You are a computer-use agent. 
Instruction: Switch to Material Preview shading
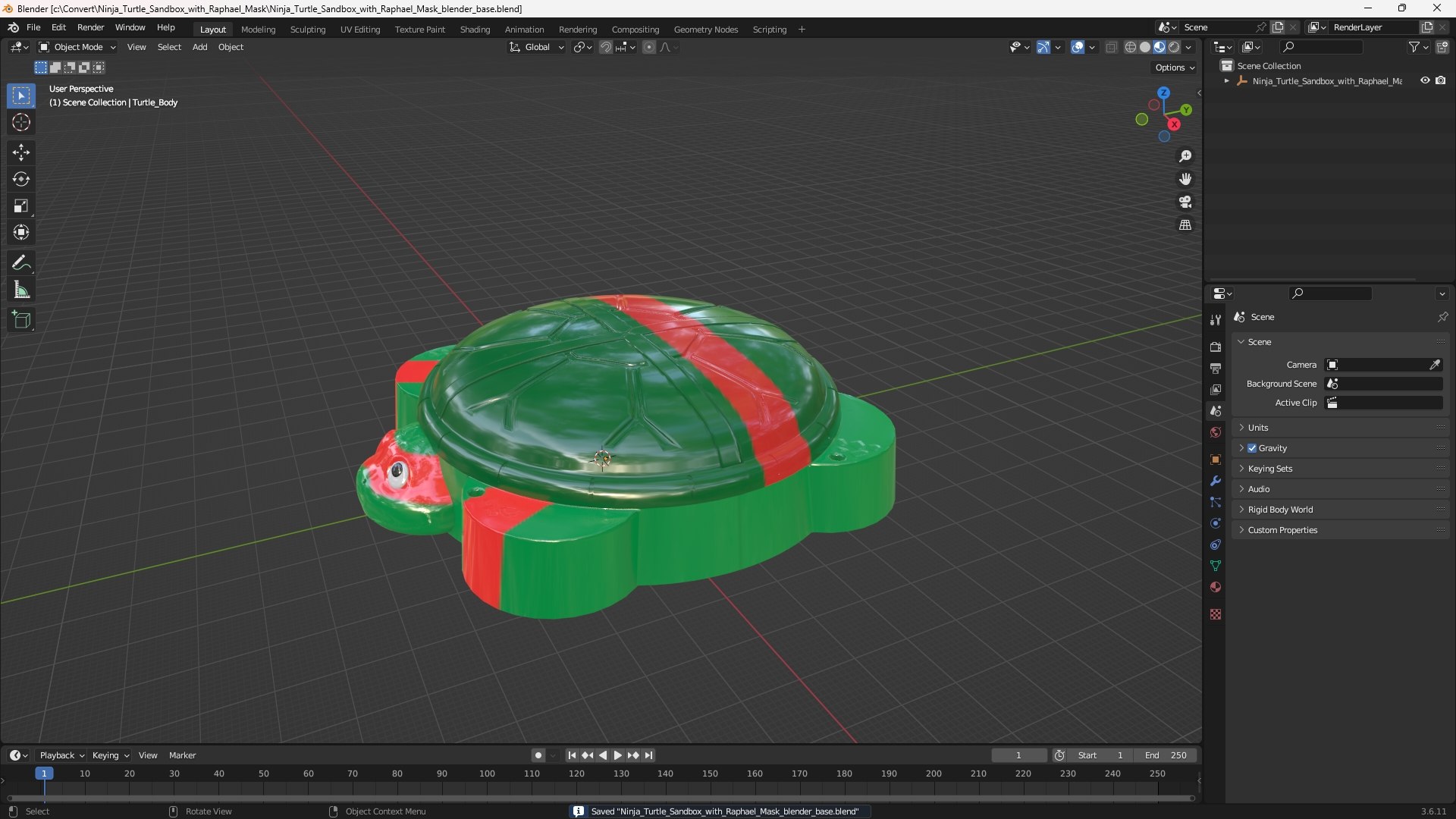[x=1159, y=47]
